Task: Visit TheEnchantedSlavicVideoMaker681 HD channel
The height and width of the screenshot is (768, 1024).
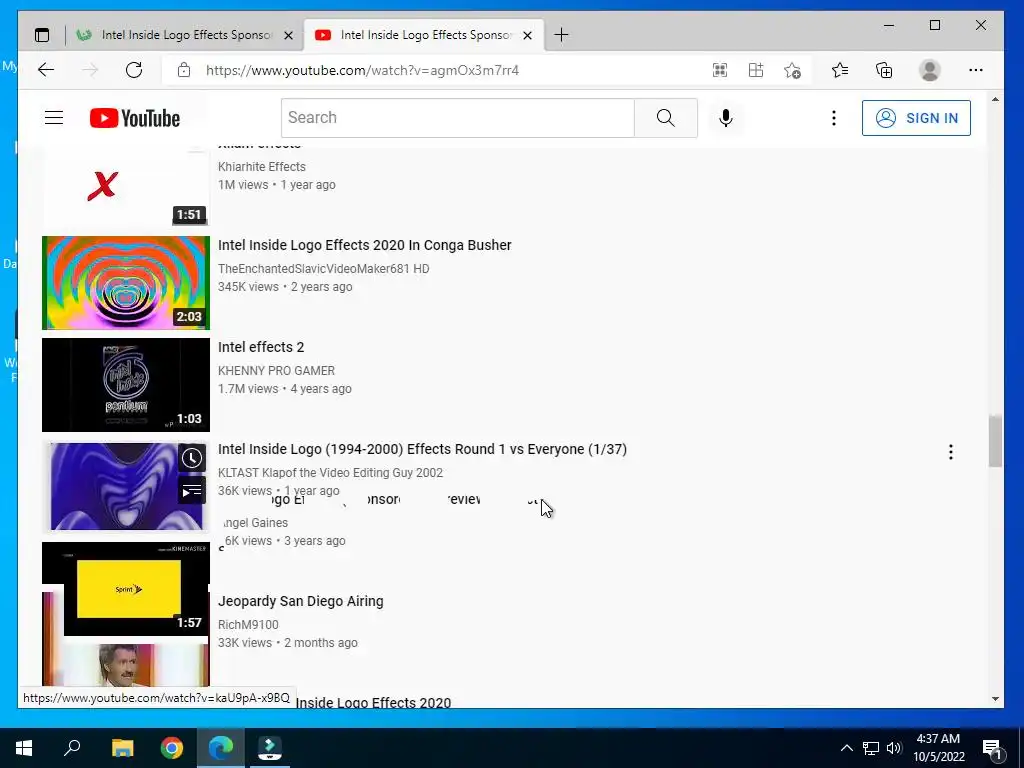Action: coord(324,268)
